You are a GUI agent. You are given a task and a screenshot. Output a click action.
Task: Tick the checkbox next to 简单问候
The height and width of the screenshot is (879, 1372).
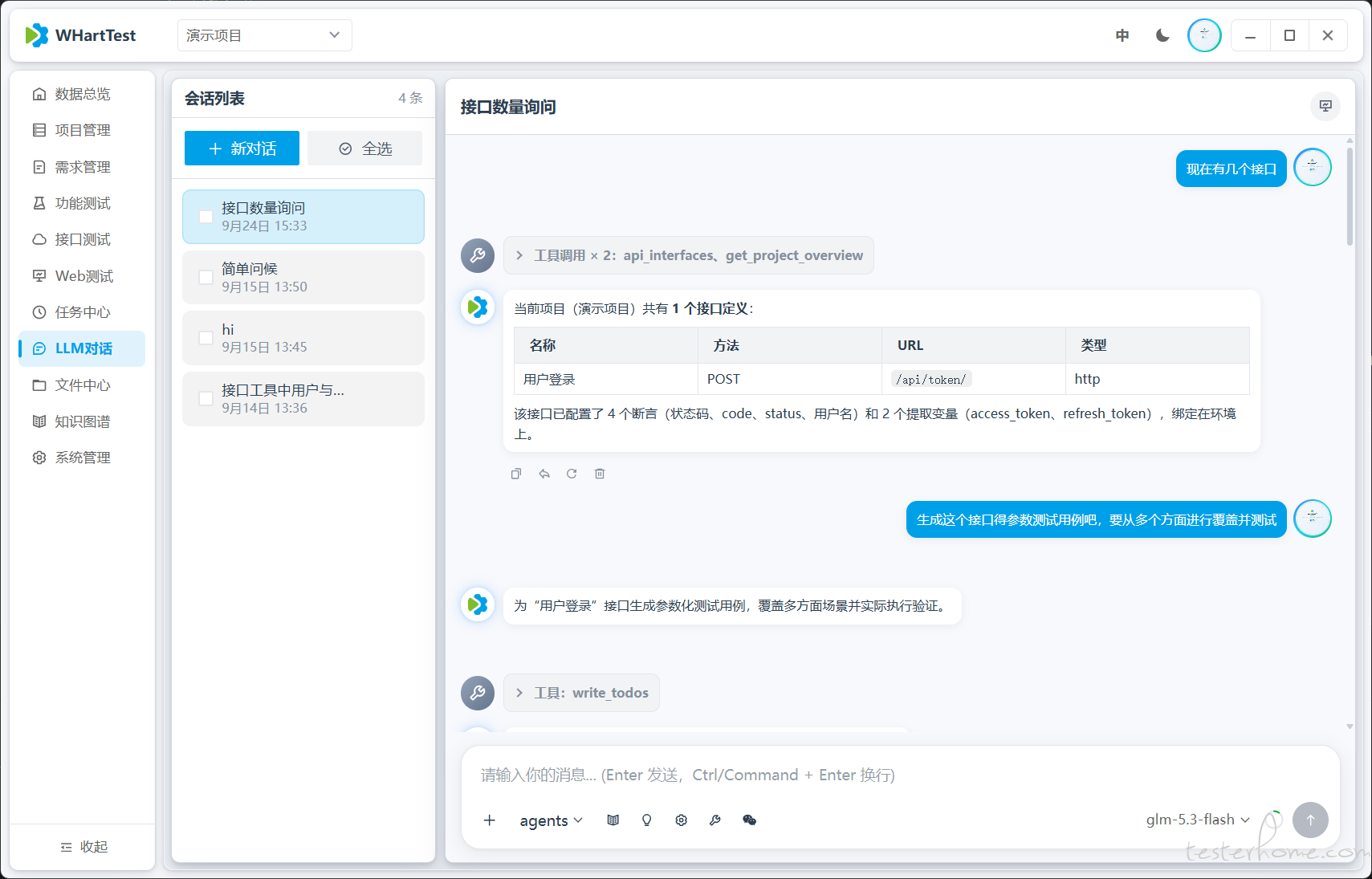click(x=206, y=278)
